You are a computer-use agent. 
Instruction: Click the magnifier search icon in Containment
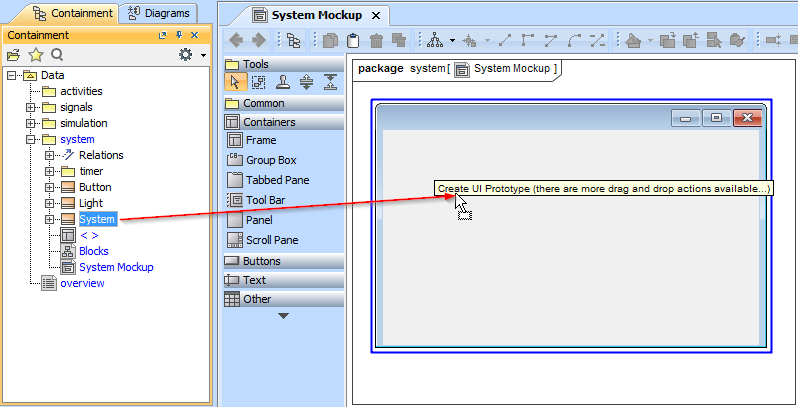click(57, 54)
